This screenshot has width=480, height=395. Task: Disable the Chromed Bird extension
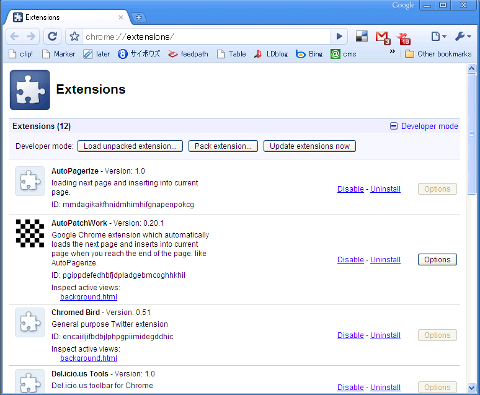(350, 335)
